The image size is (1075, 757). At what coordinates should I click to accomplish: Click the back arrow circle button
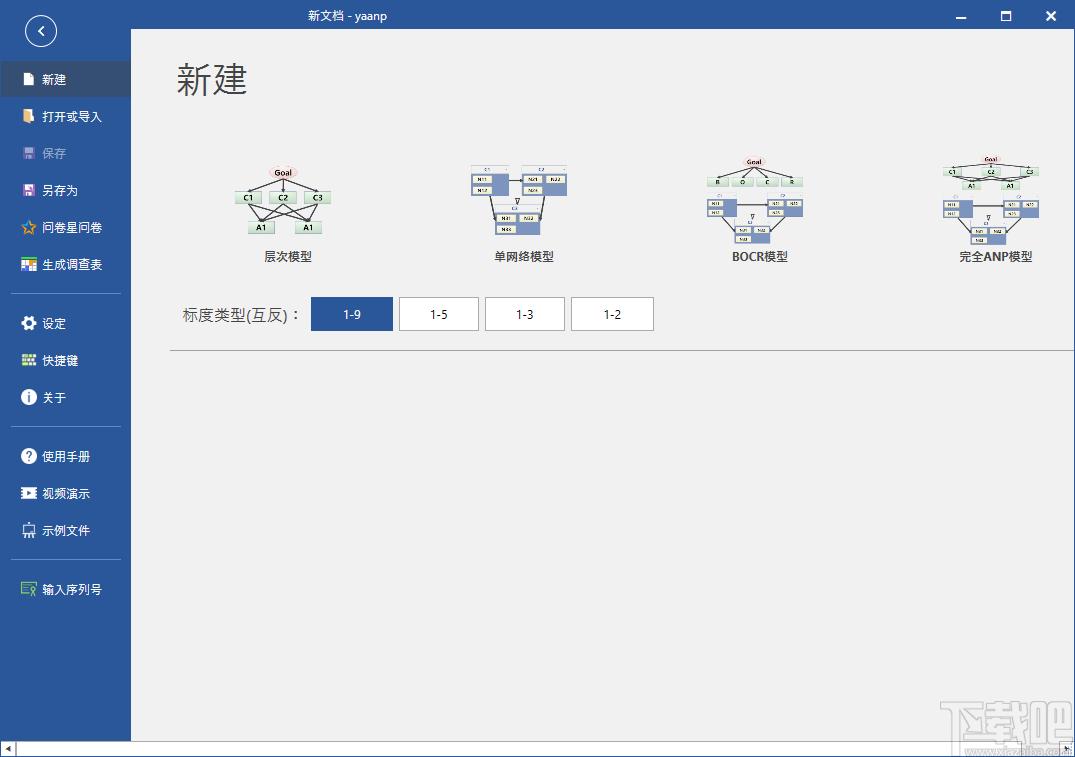pos(40,31)
